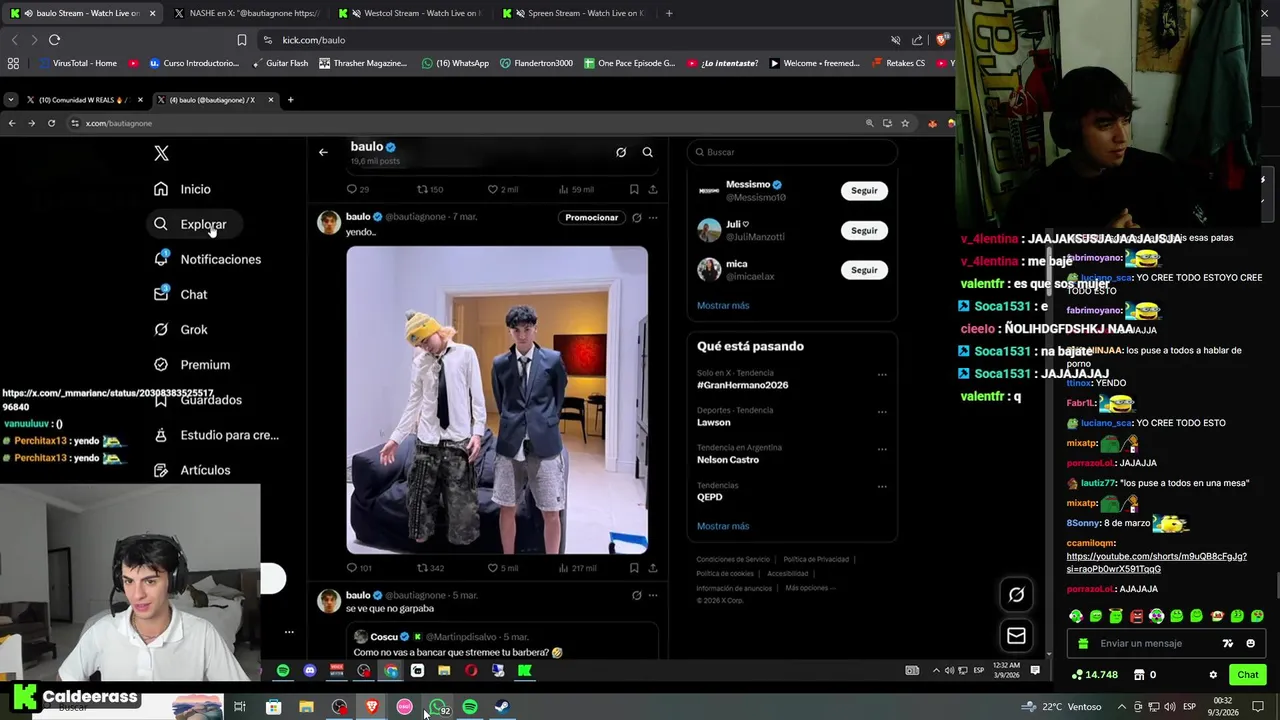Open the Kick shop icon showing 0
This screenshot has width=1280, height=720.
coord(1145,675)
